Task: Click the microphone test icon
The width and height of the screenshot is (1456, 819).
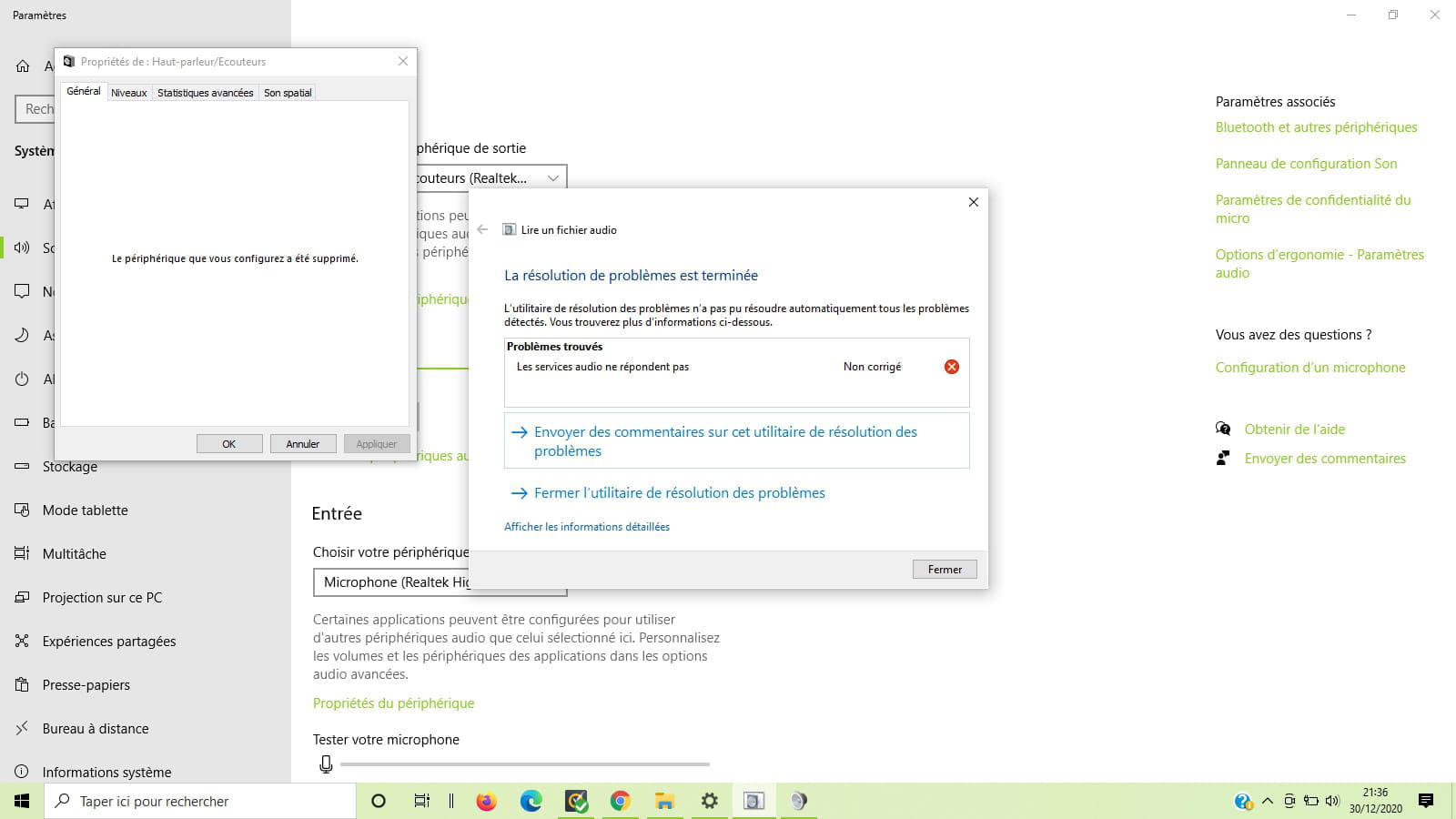Action: tap(326, 764)
